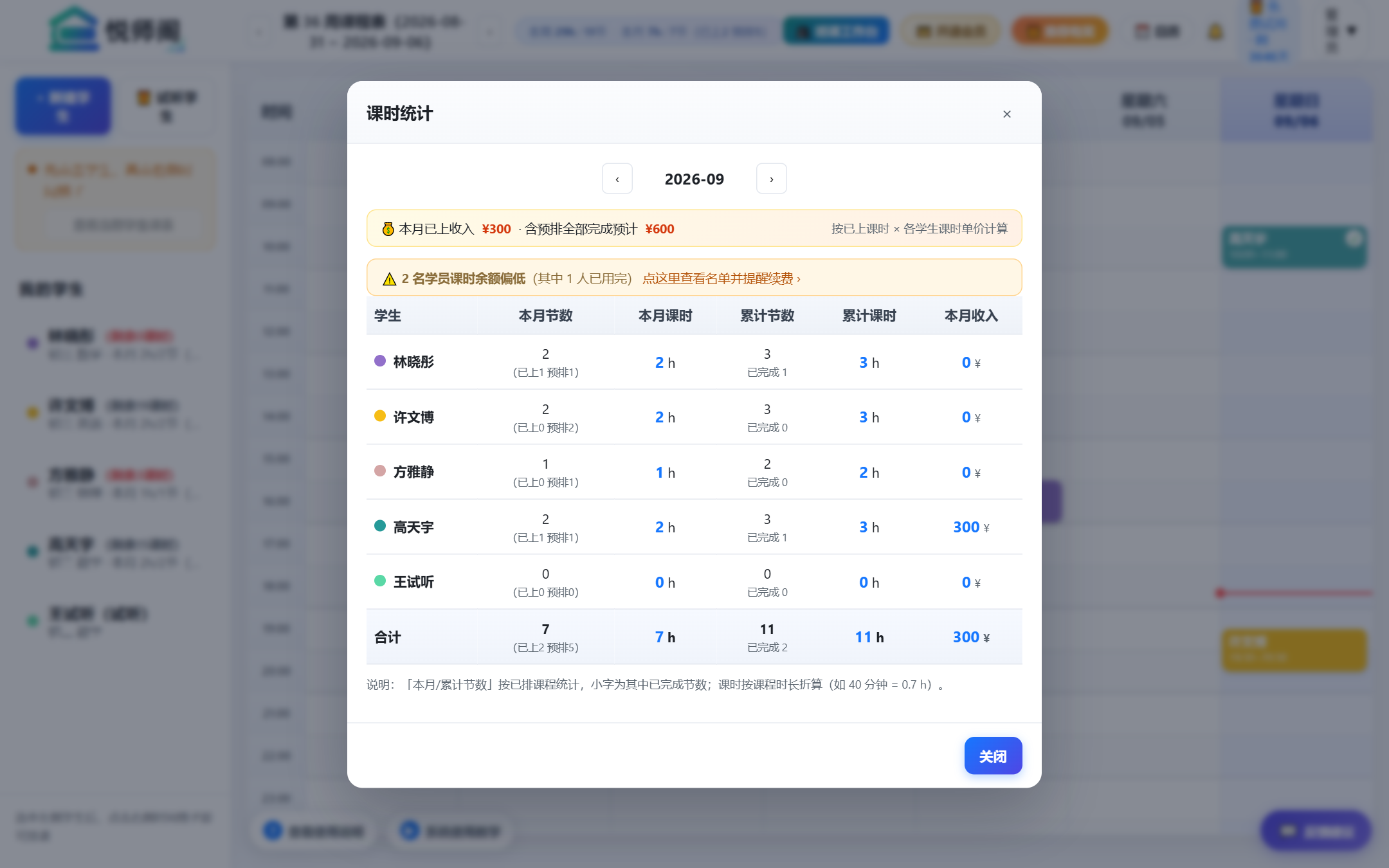
Task: Click the 本月收入 column header
Action: click(x=971, y=316)
